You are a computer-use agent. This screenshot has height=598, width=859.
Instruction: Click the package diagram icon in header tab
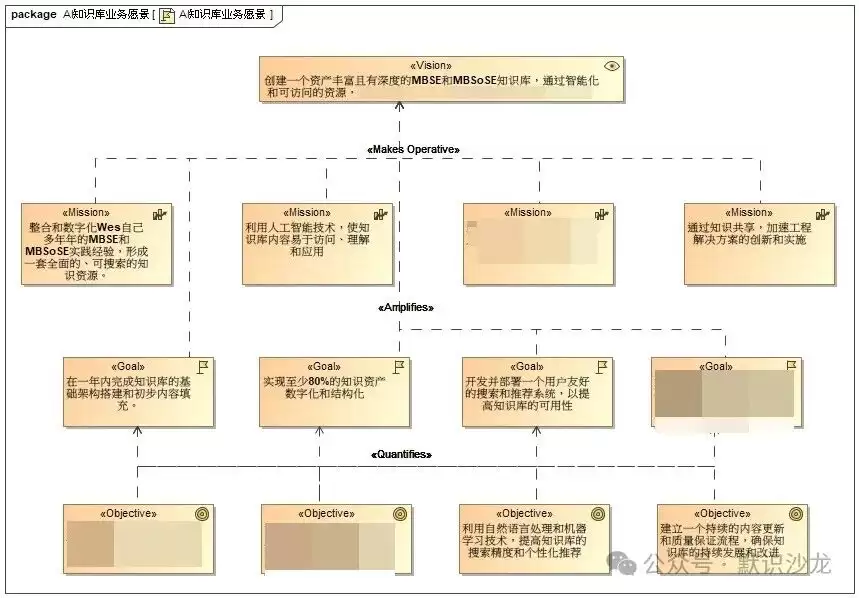(167, 15)
